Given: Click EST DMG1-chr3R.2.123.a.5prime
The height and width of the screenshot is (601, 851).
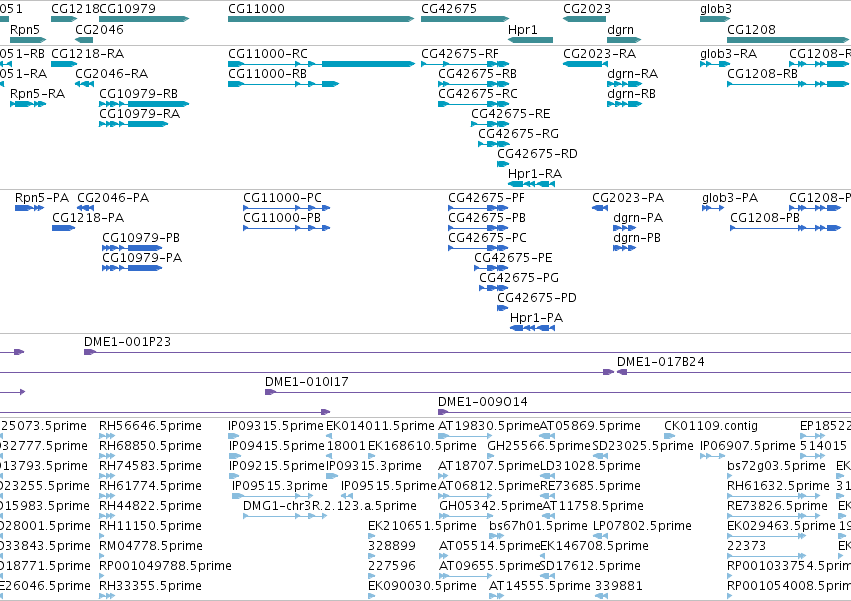Looking at the screenshot, I should pyautogui.click(x=285, y=516).
